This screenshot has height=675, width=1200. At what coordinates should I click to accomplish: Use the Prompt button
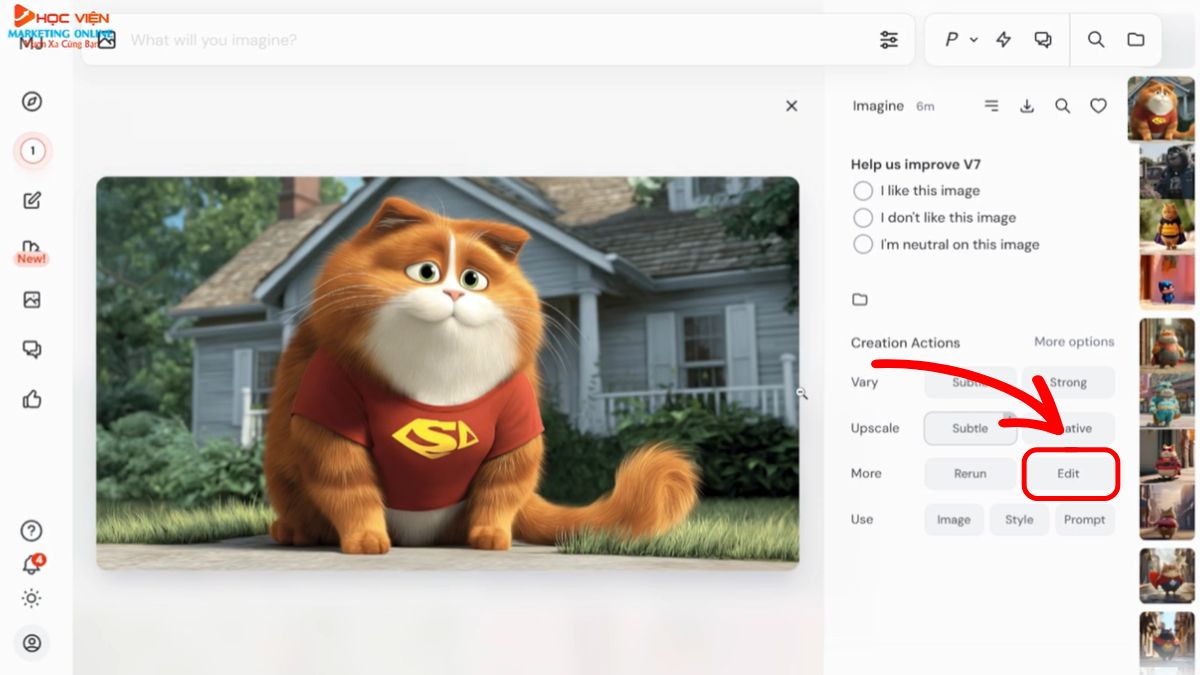coord(1085,520)
